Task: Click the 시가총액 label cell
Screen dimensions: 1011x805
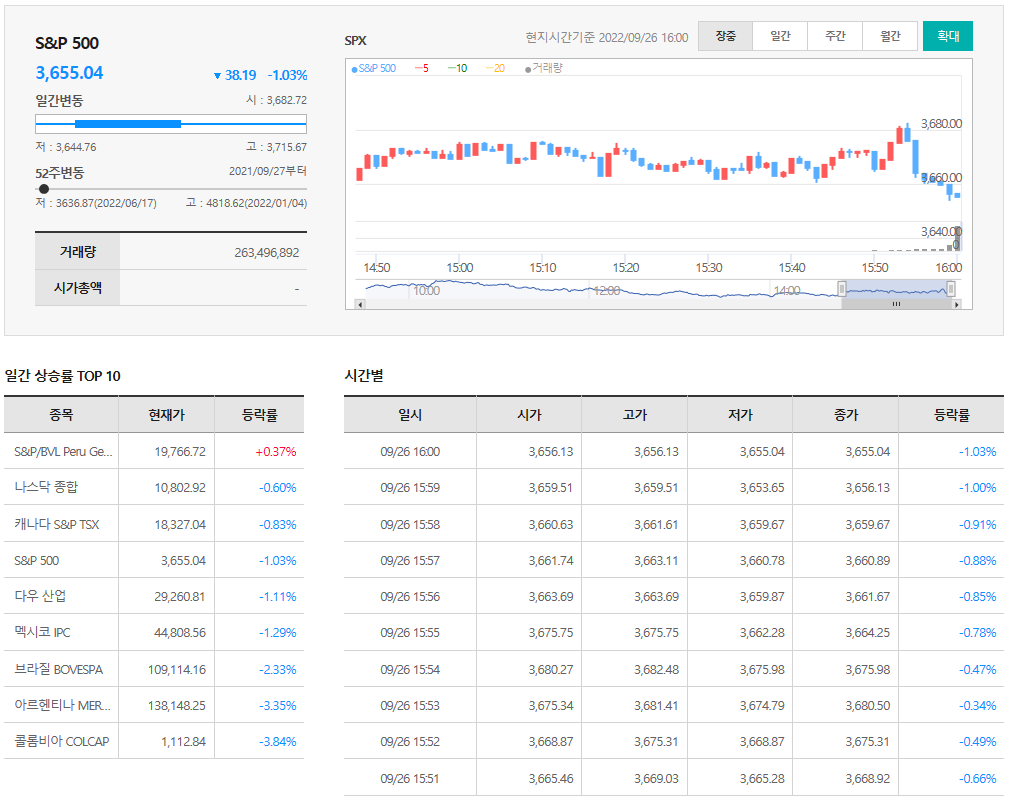Action: pos(77,287)
